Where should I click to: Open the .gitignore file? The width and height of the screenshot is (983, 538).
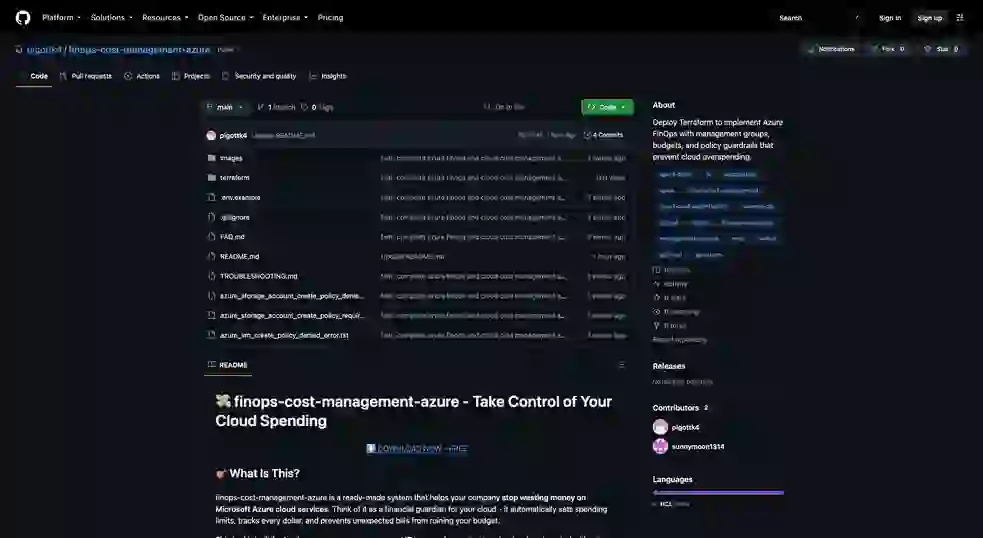coord(234,218)
